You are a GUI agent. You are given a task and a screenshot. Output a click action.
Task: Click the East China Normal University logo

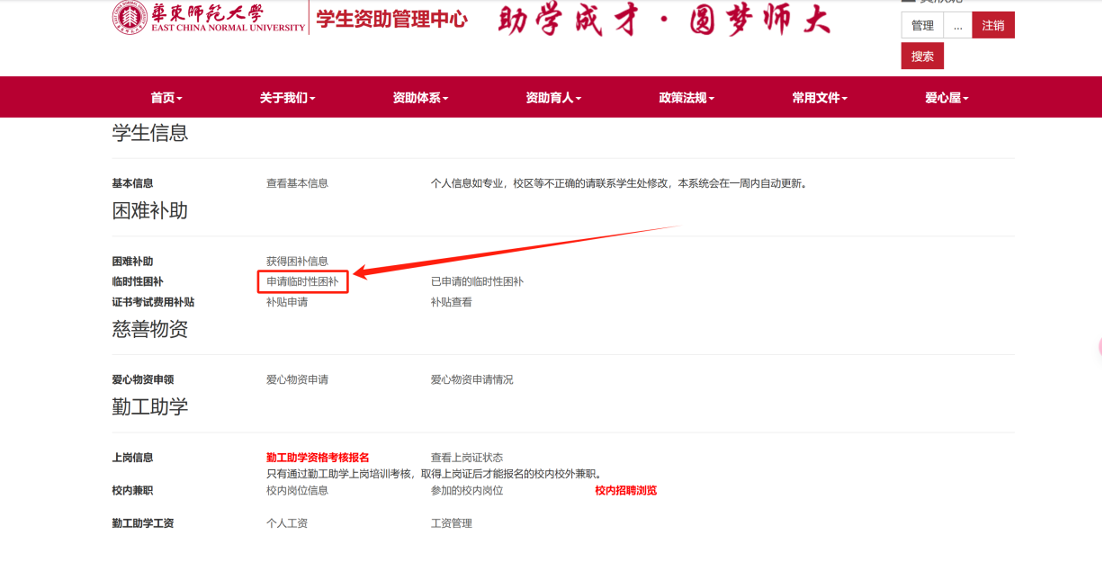tap(208, 19)
